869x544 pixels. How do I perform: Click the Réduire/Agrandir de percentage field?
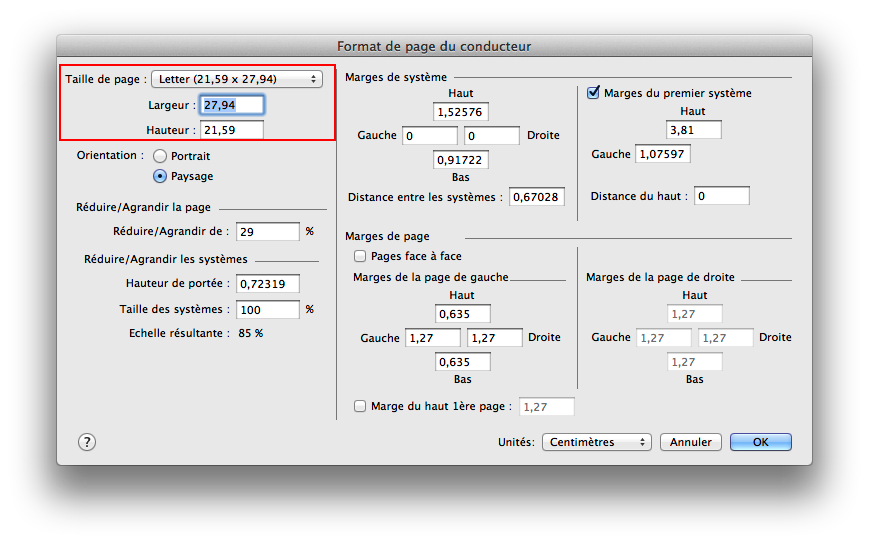point(268,231)
